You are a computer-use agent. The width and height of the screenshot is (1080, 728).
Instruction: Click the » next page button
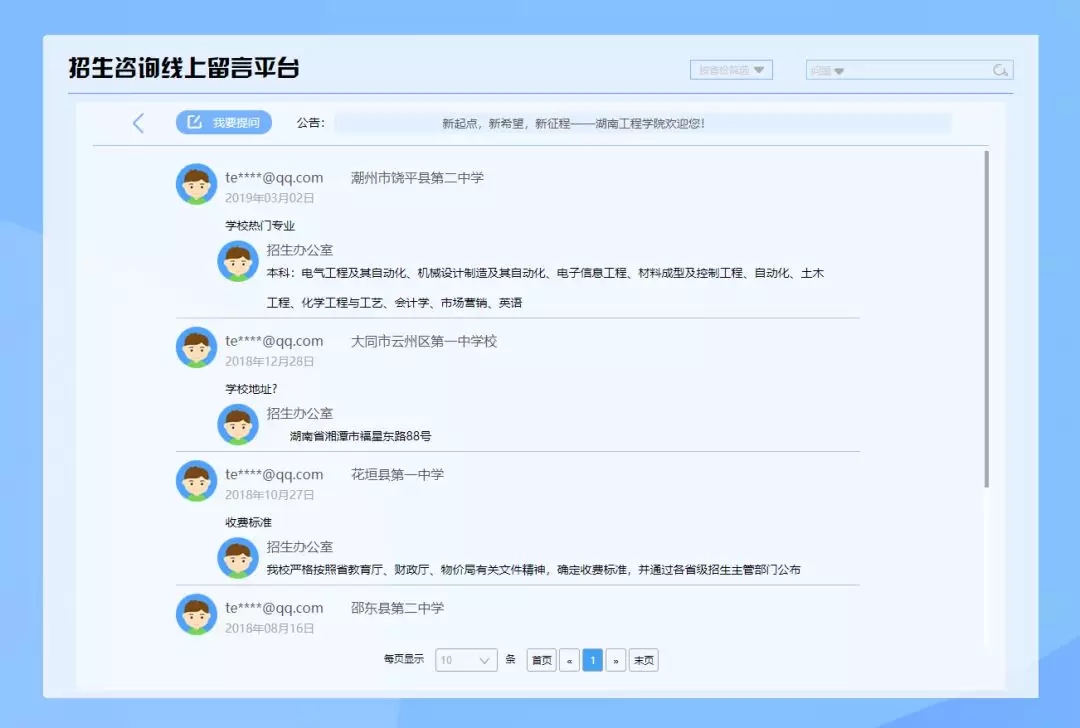pos(616,660)
